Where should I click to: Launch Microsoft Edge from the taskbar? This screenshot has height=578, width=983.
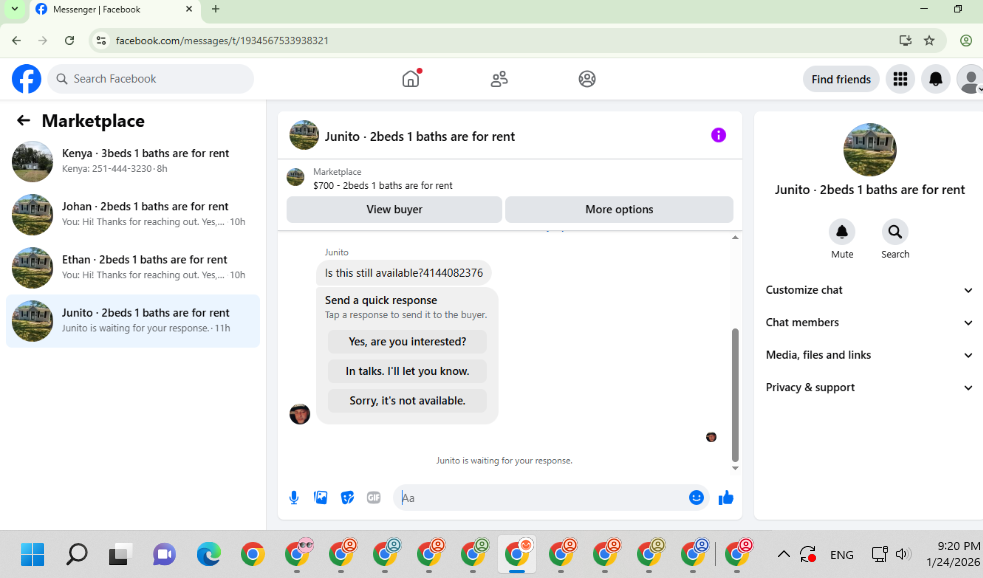tap(208, 554)
